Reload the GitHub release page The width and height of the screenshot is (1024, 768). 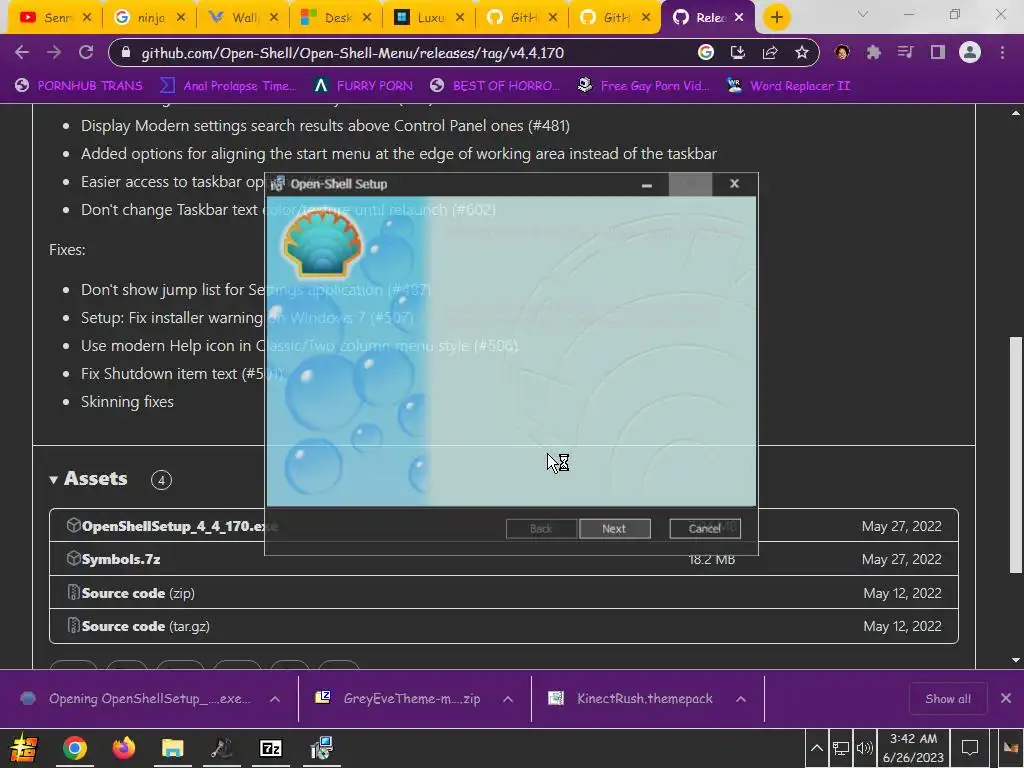click(86, 53)
